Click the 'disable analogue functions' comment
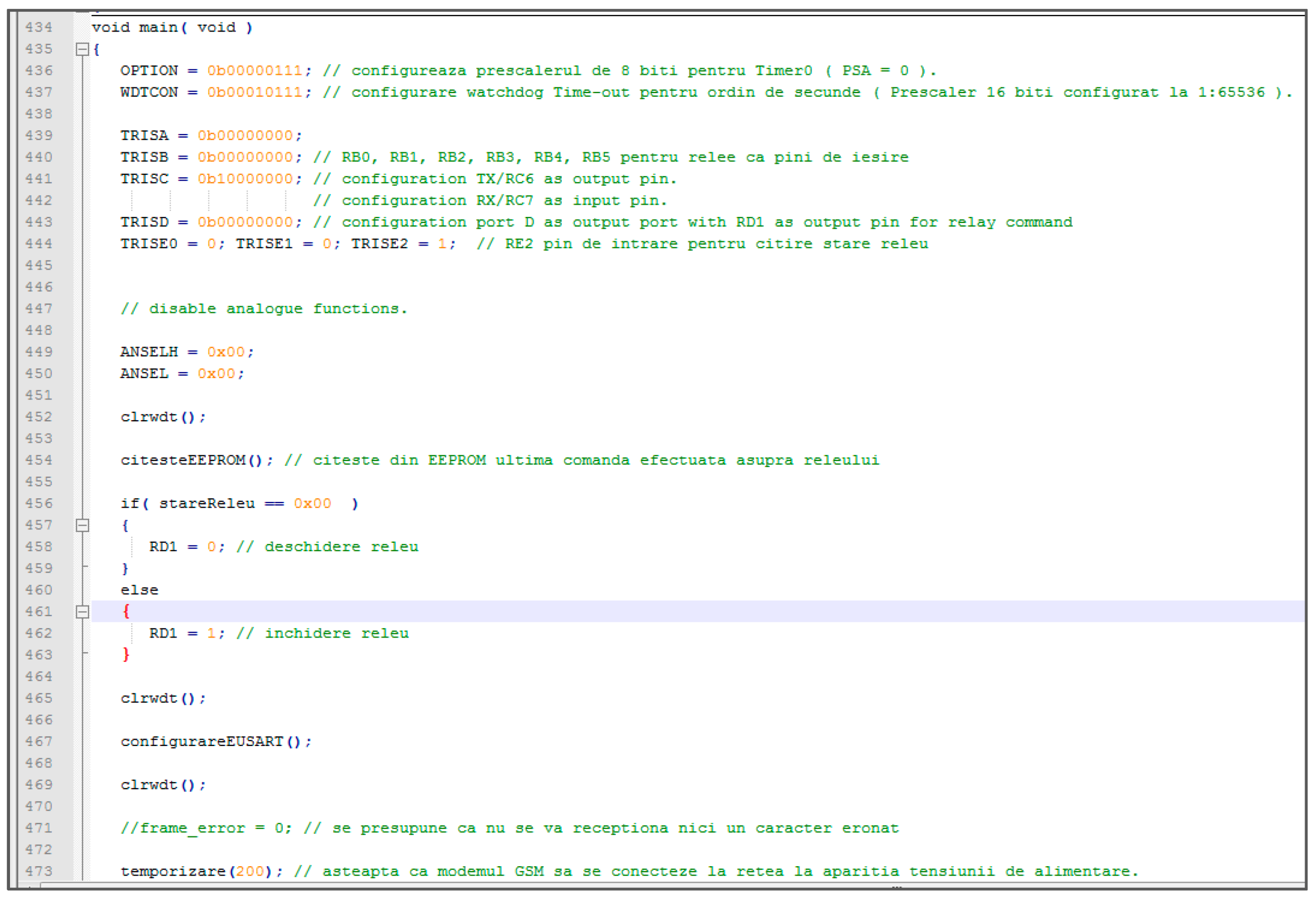 click(x=264, y=309)
